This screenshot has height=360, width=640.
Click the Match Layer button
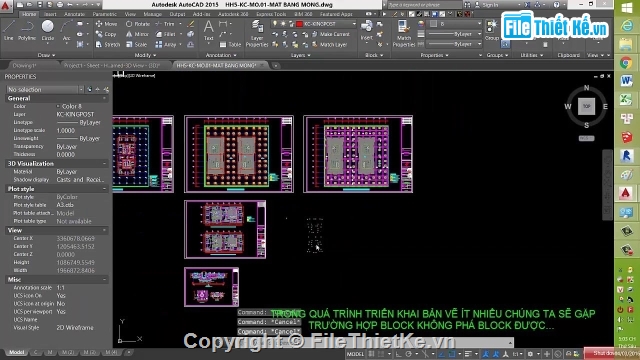click(x=330, y=44)
